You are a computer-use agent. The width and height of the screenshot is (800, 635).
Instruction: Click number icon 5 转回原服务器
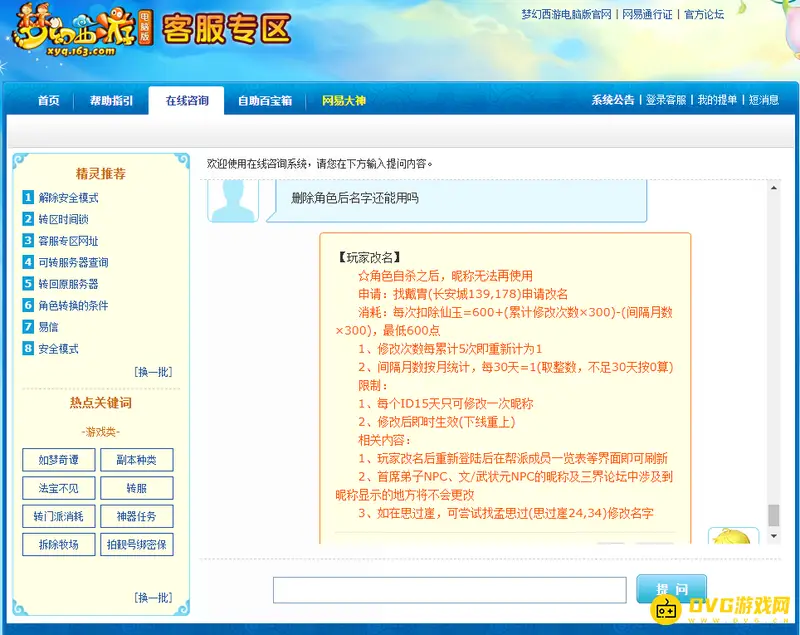click(x=28, y=284)
